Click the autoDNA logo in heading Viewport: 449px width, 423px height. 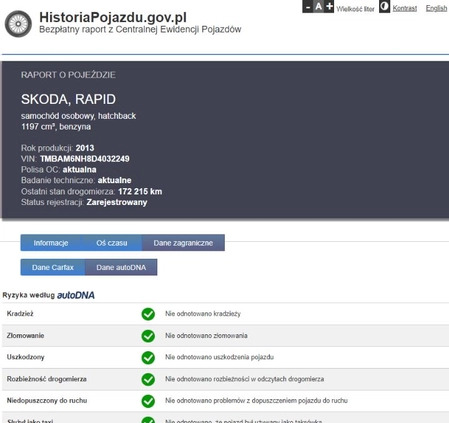click(x=76, y=295)
